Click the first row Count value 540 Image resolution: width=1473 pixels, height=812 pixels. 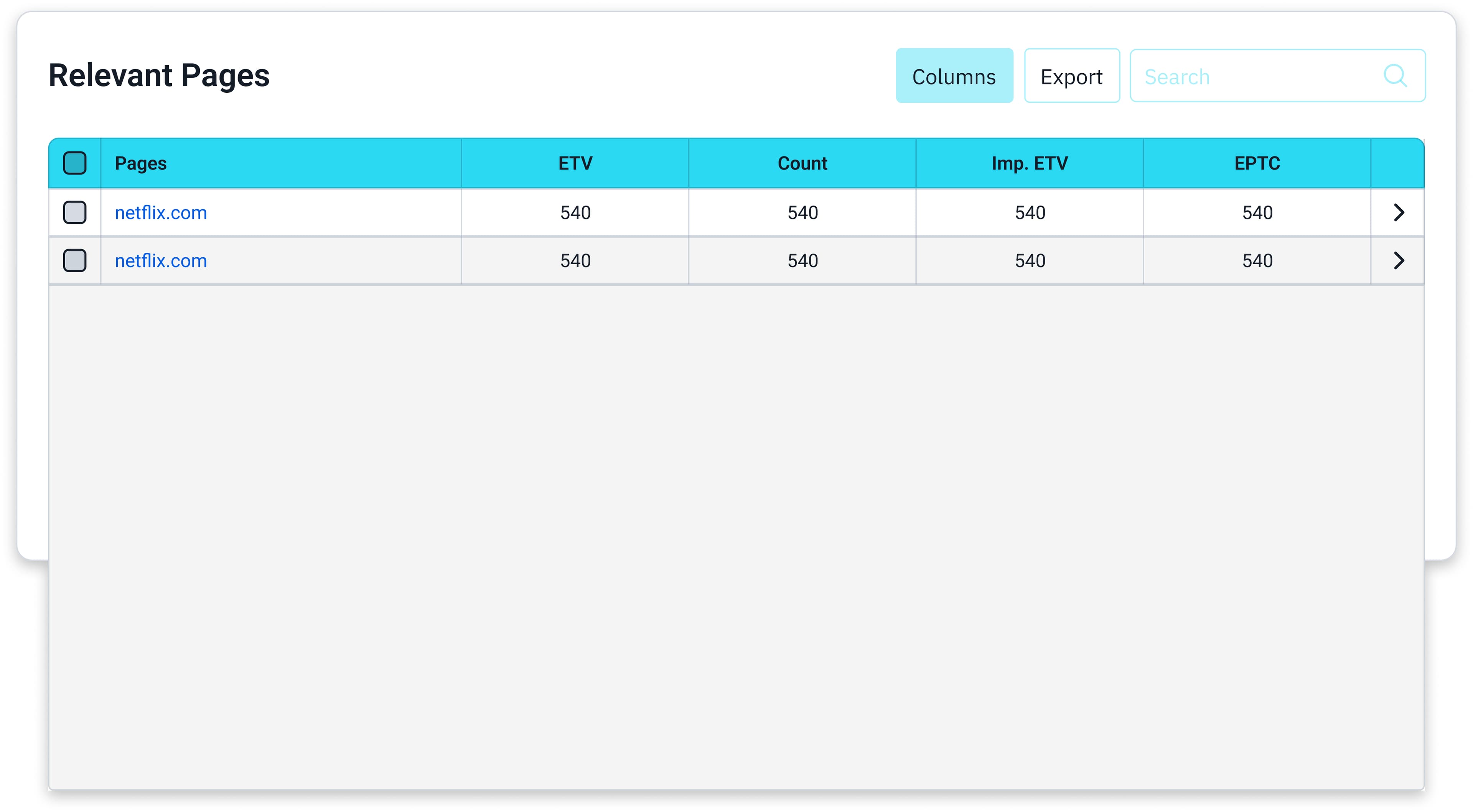[x=802, y=213]
